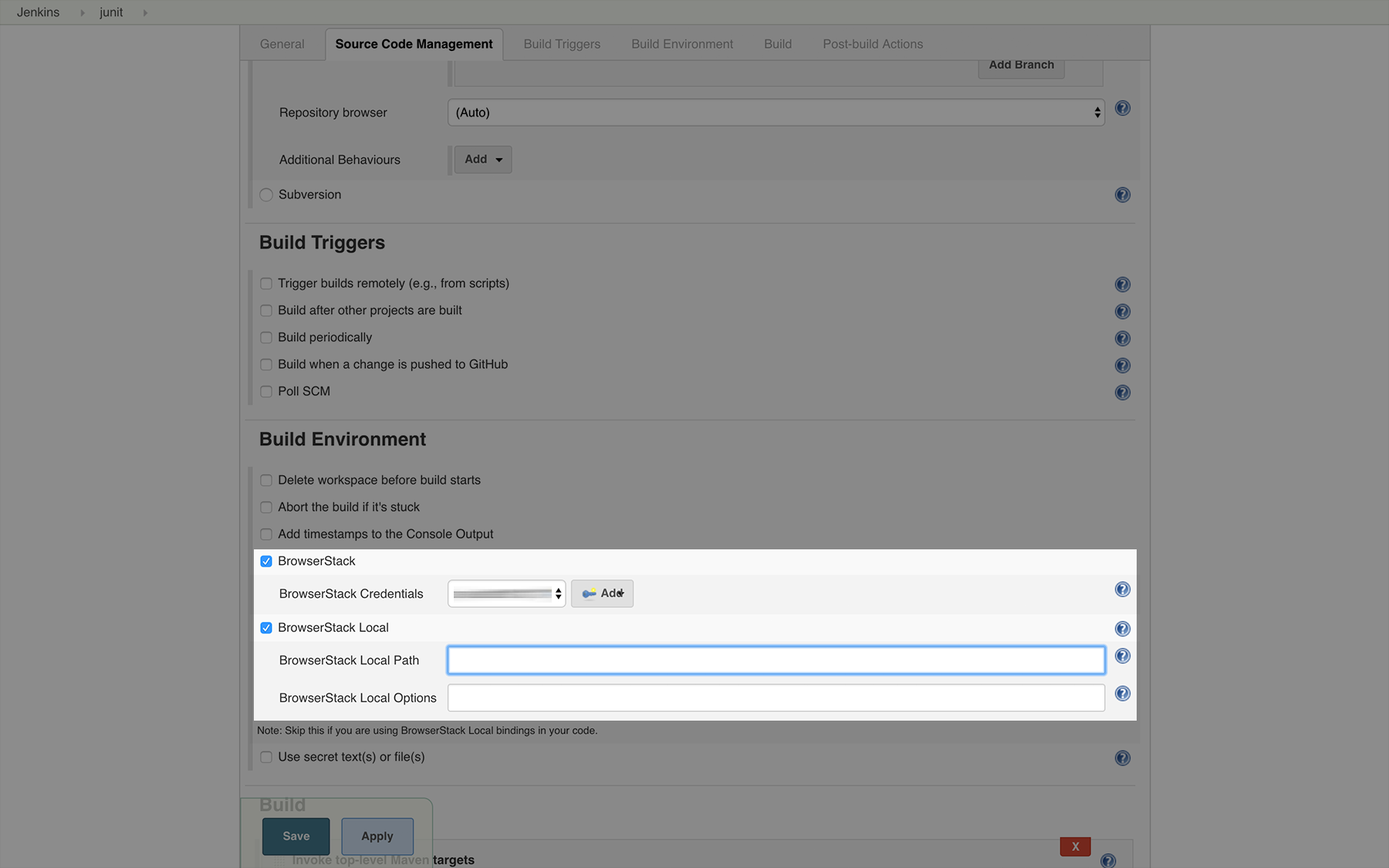Open the BrowserStack Credentials select box
1389x868 pixels.
coord(507,593)
